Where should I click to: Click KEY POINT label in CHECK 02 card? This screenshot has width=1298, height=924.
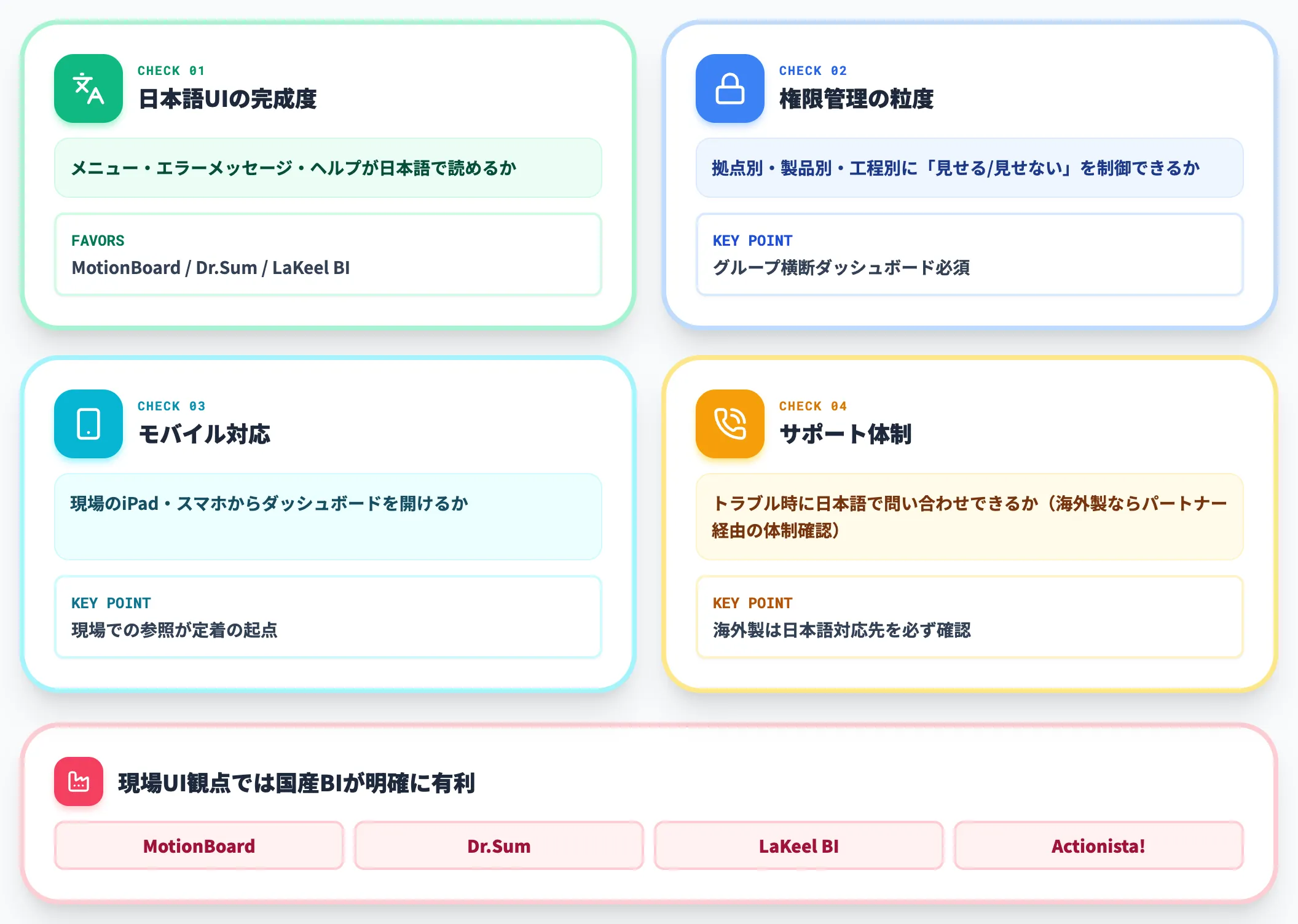pos(753,241)
